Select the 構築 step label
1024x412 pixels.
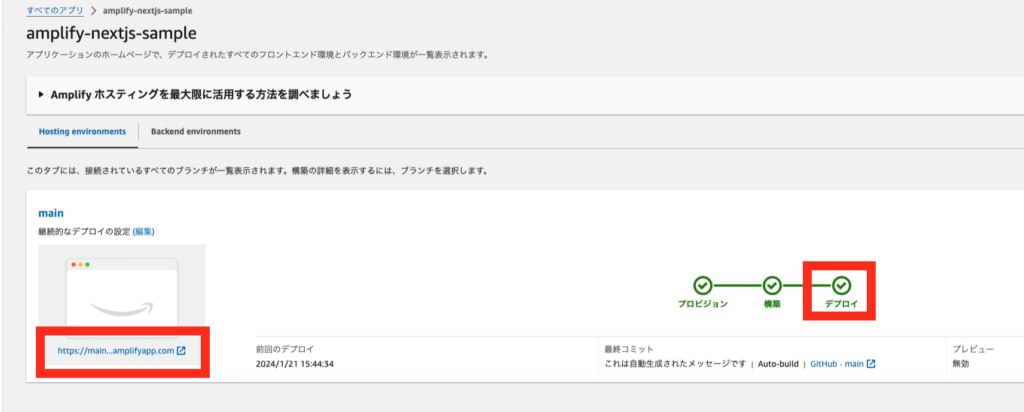(772, 303)
